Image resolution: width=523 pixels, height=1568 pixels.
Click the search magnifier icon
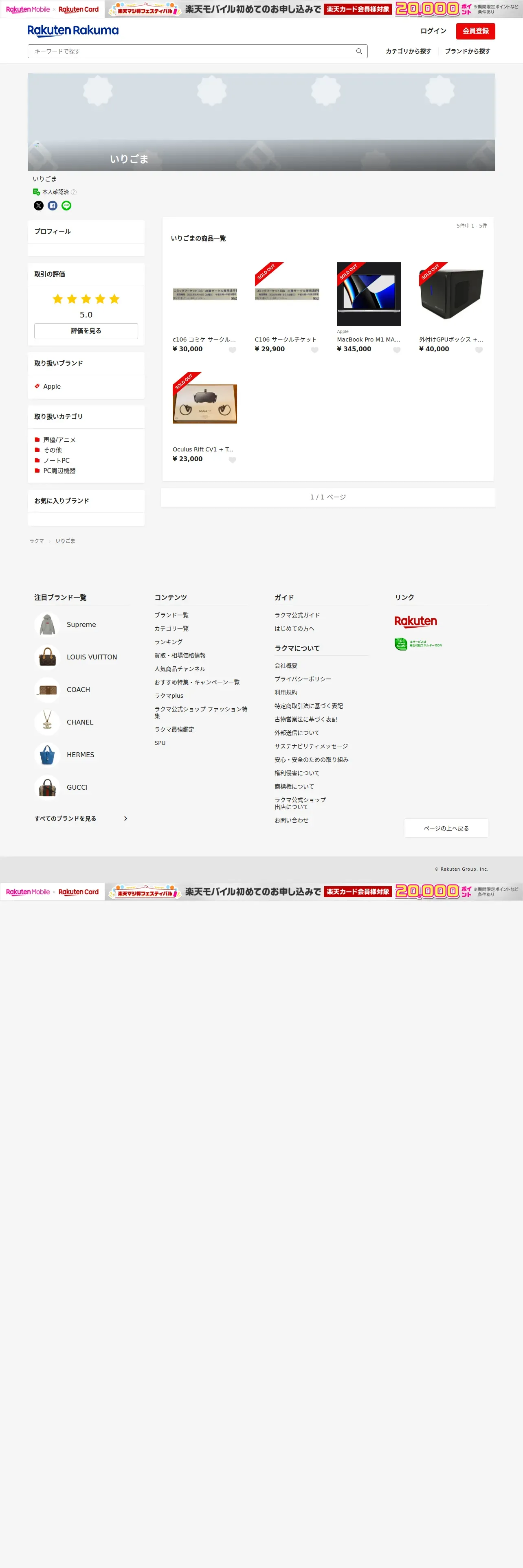[358, 51]
